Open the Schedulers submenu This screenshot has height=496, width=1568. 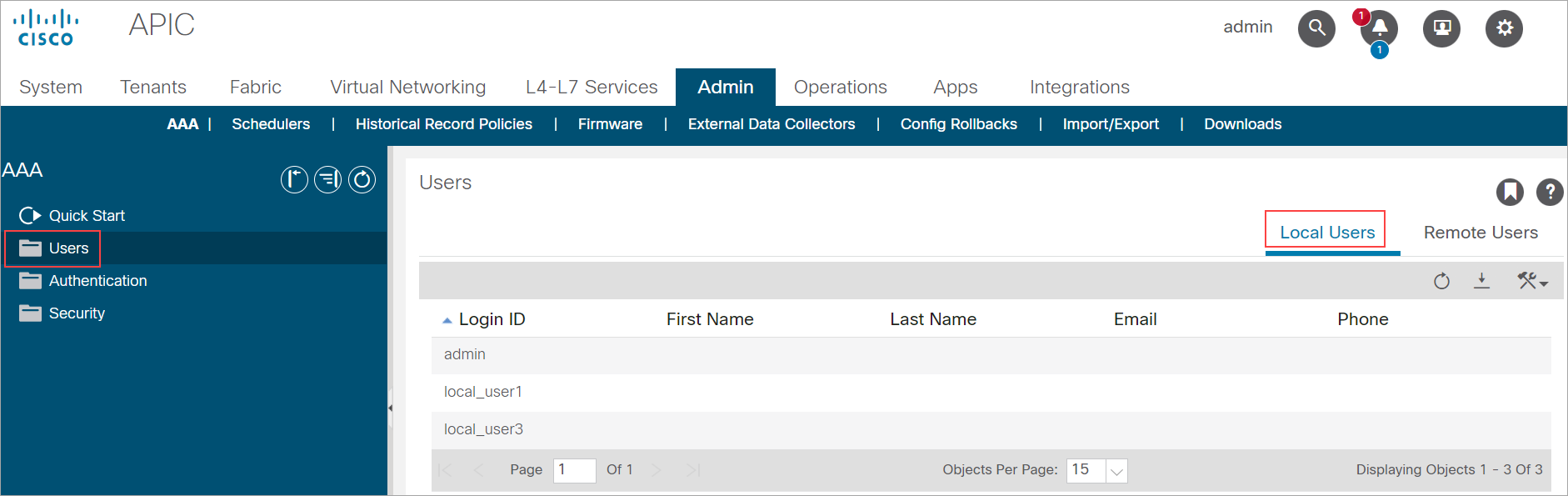point(271,124)
